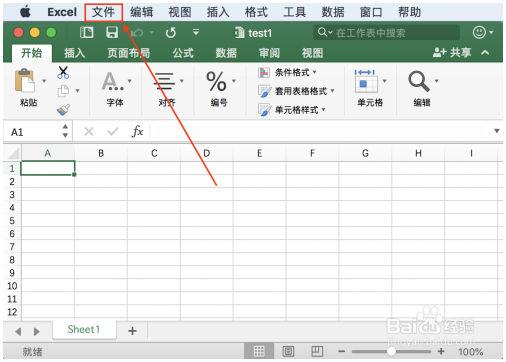Viewport: 506px width, 362px height.
Task: Expand the formula bar
Action: coord(497,131)
